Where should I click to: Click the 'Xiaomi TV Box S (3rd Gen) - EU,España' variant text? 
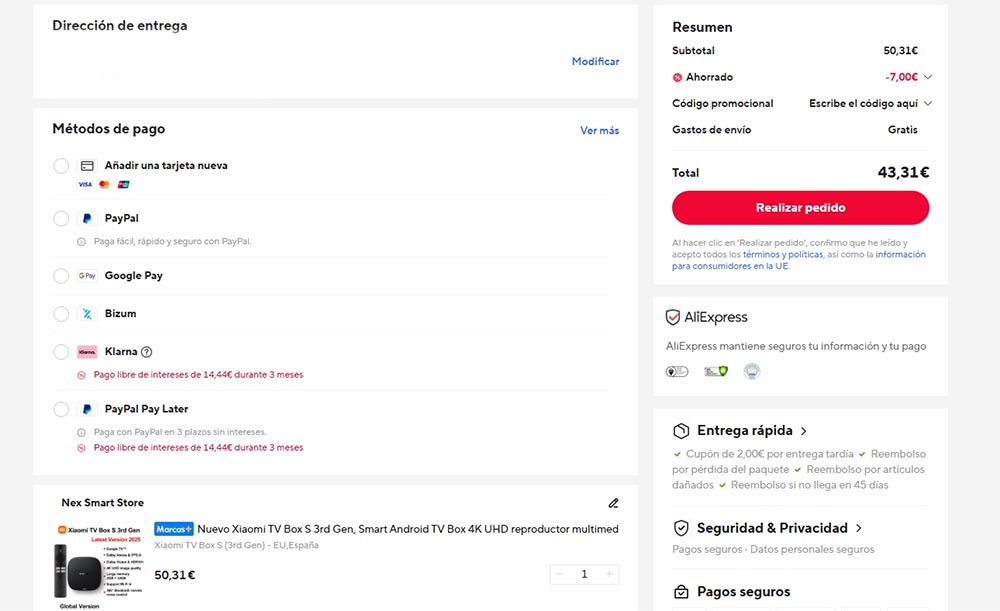237,545
